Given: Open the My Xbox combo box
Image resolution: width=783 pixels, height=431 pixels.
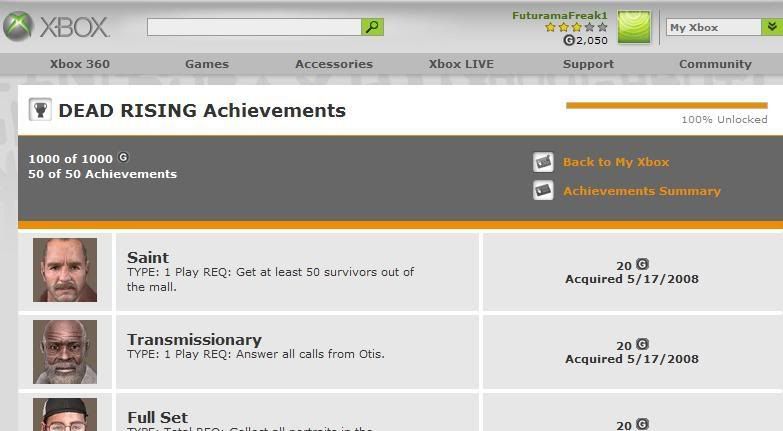Looking at the screenshot, I should tap(714, 27).
